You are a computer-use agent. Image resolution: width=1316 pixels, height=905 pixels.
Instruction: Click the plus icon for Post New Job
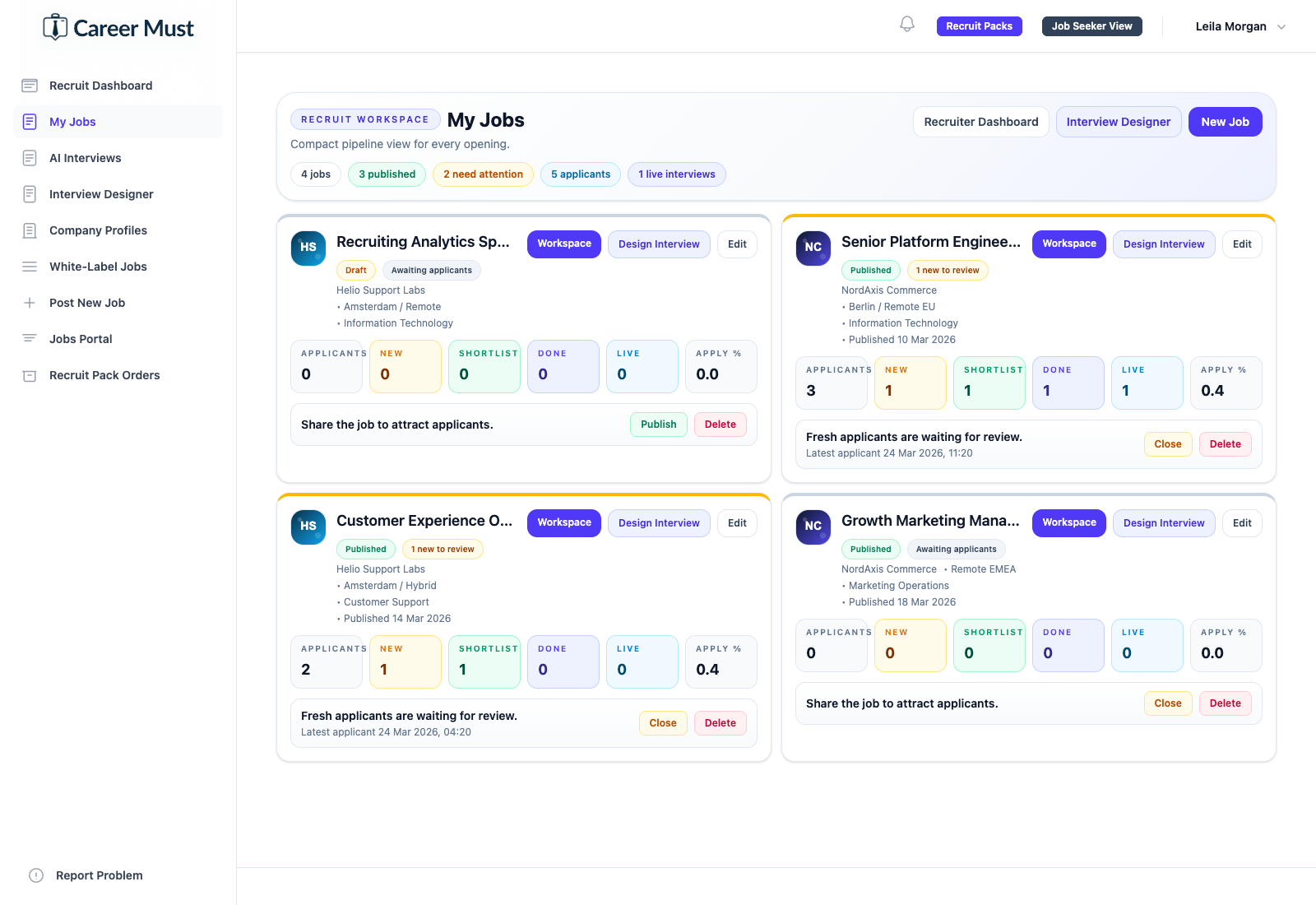[x=30, y=303]
